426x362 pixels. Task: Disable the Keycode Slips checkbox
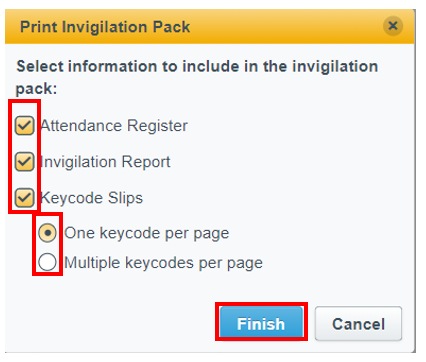pyautogui.click(x=24, y=197)
